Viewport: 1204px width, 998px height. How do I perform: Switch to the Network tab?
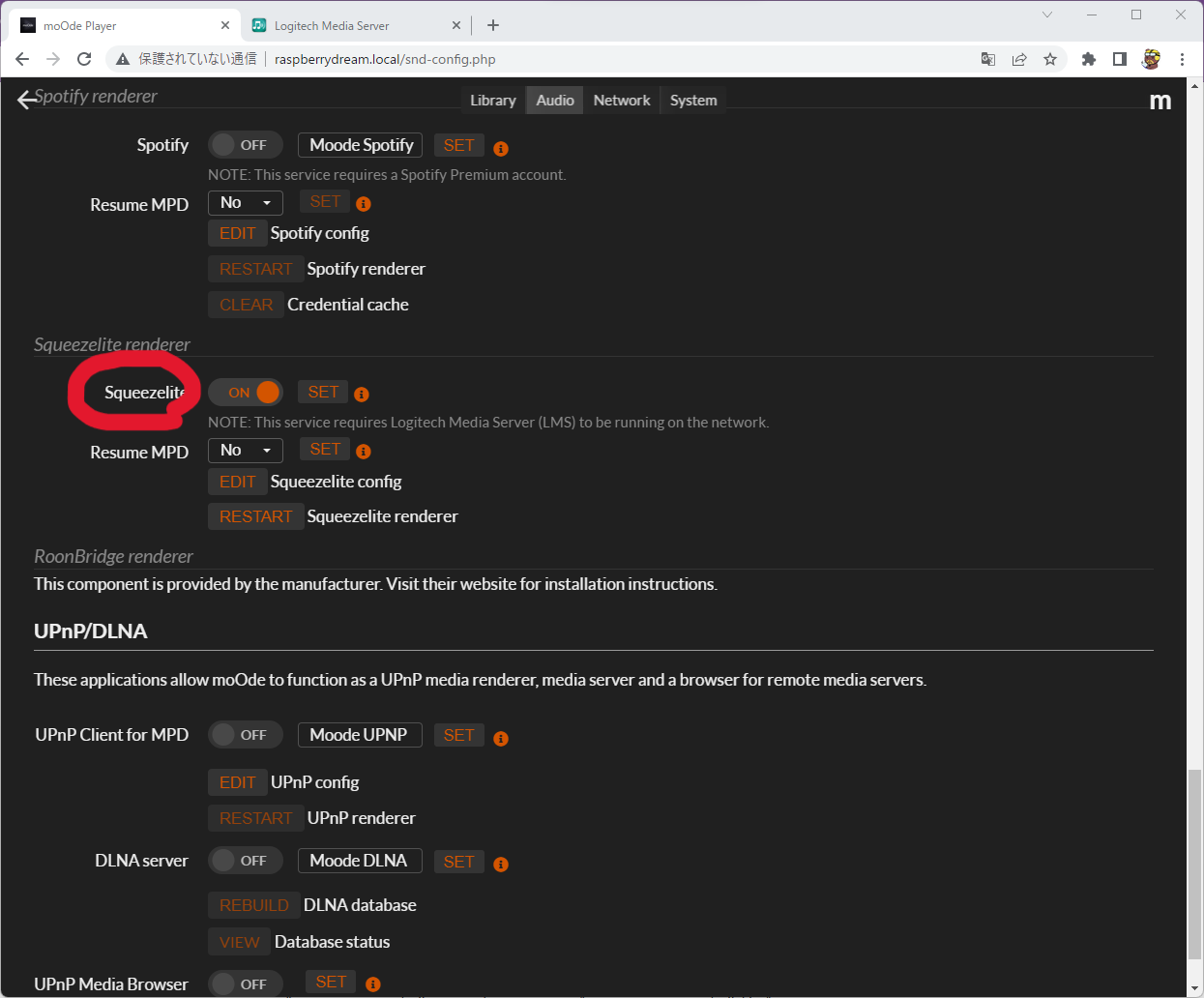pyautogui.click(x=622, y=101)
